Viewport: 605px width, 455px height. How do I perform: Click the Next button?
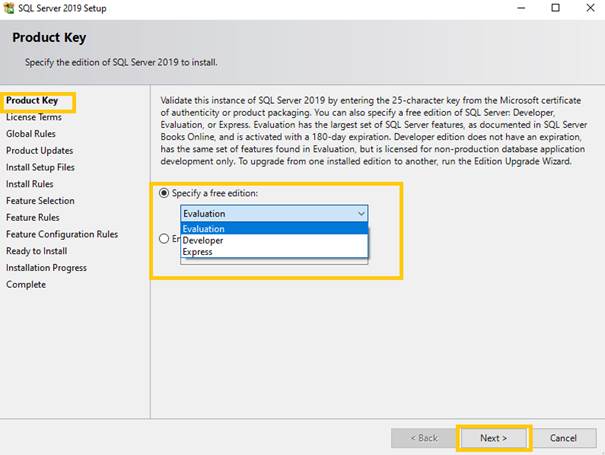pos(494,438)
